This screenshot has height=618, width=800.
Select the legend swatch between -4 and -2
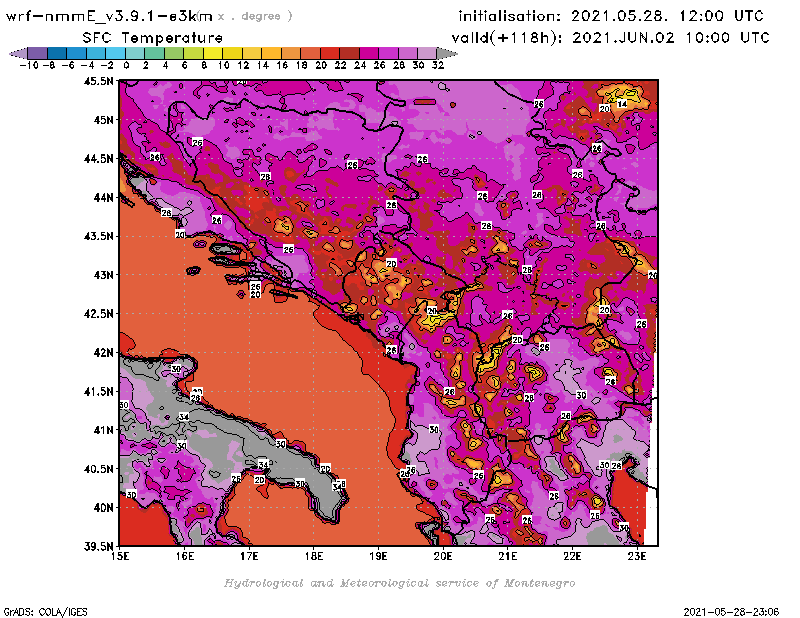coord(96,53)
